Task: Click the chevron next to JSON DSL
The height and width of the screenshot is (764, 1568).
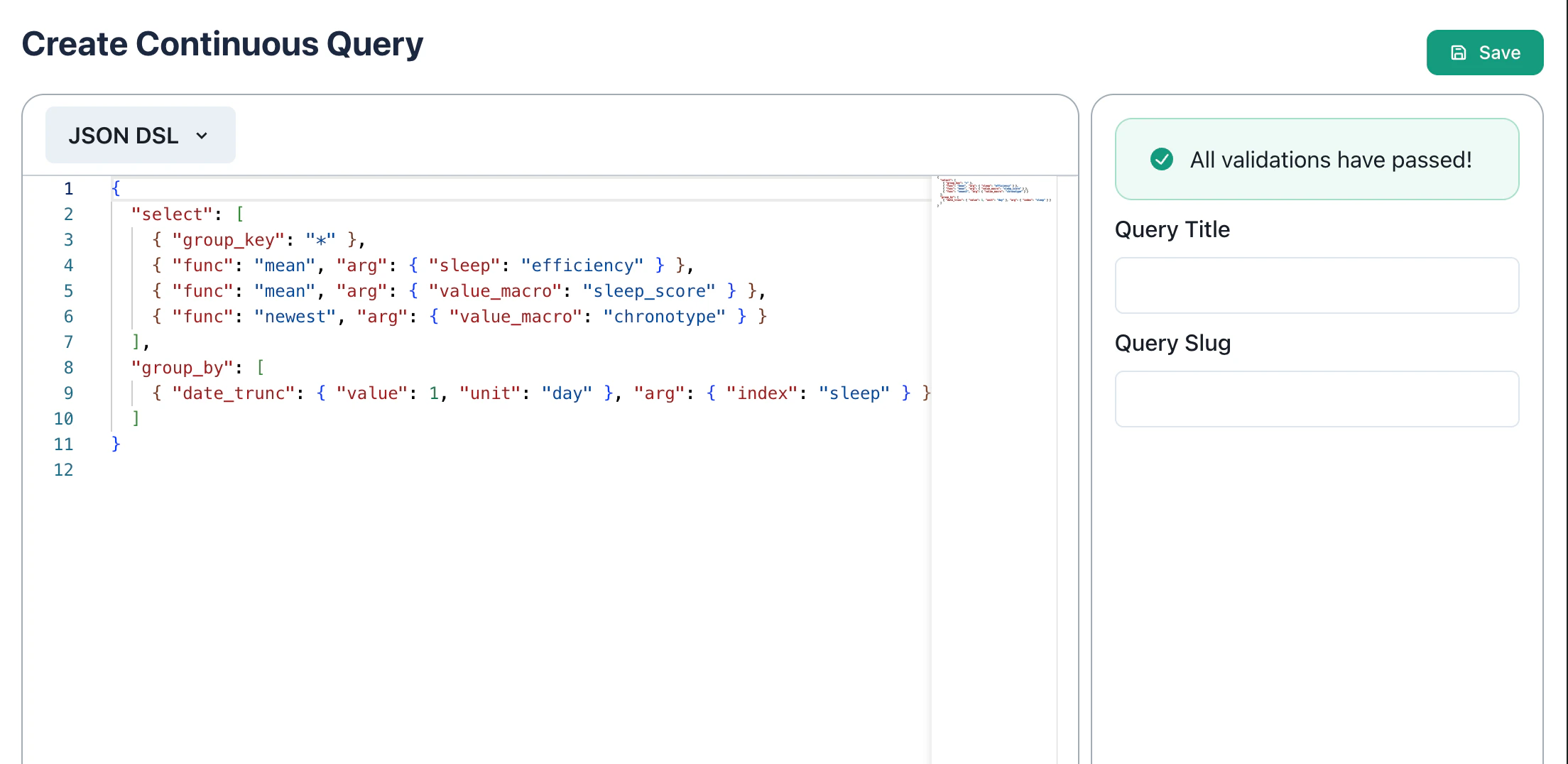Action: coord(202,136)
